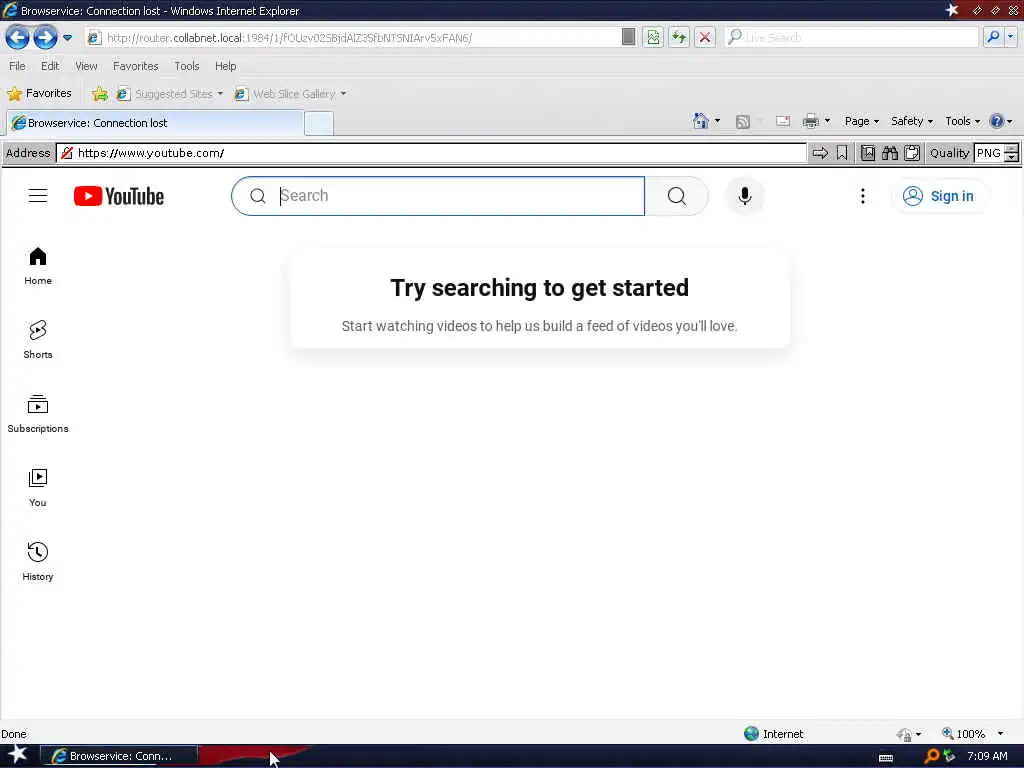Open the File menu

pyautogui.click(x=17, y=66)
